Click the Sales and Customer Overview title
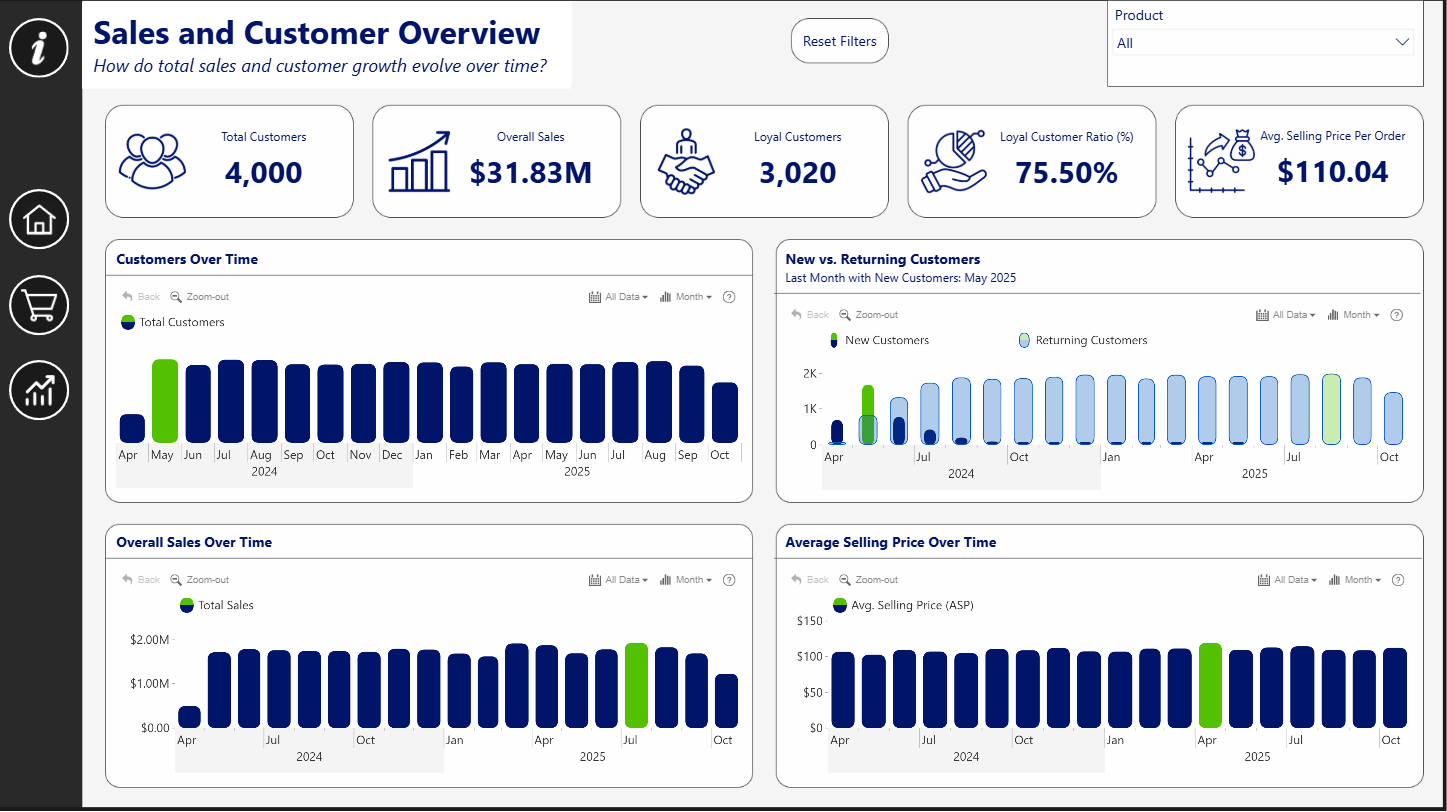 click(317, 32)
